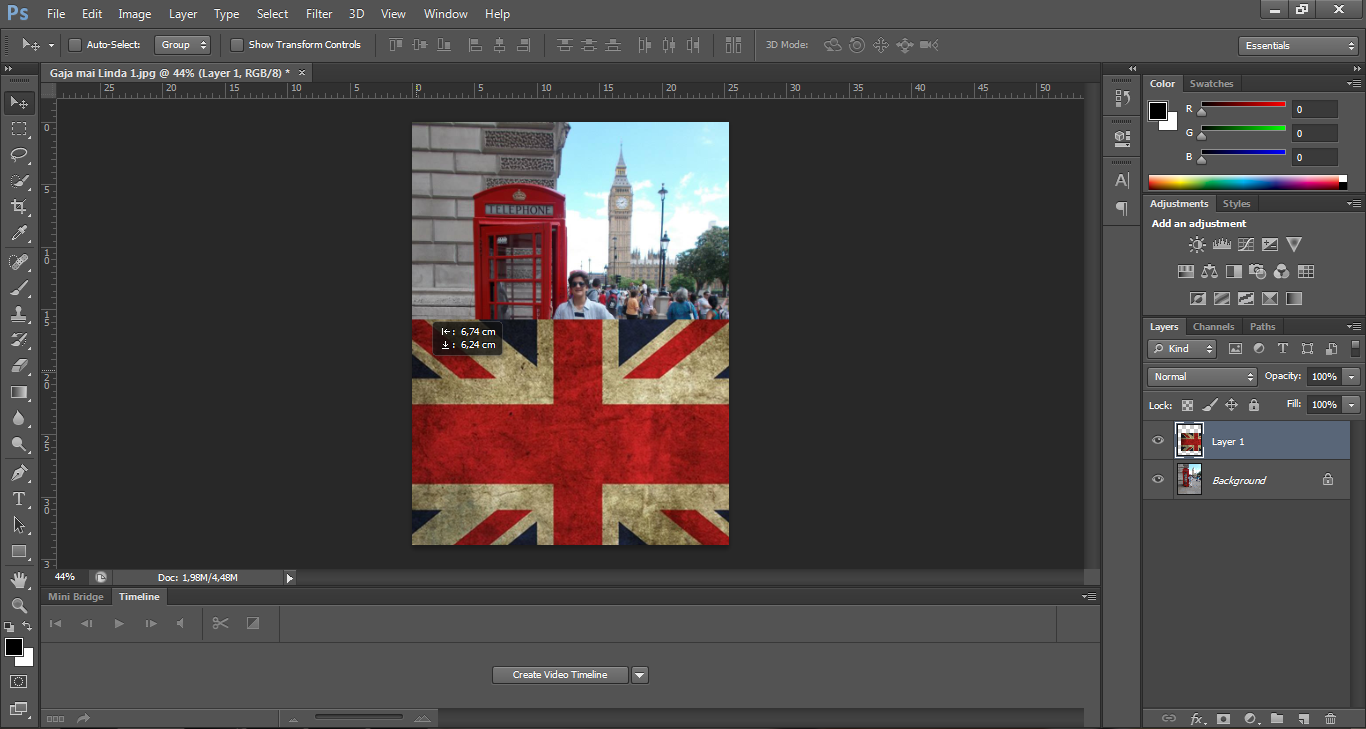Switch to the Styles tab
Image resolution: width=1366 pixels, height=729 pixels.
click(1237, 204)
